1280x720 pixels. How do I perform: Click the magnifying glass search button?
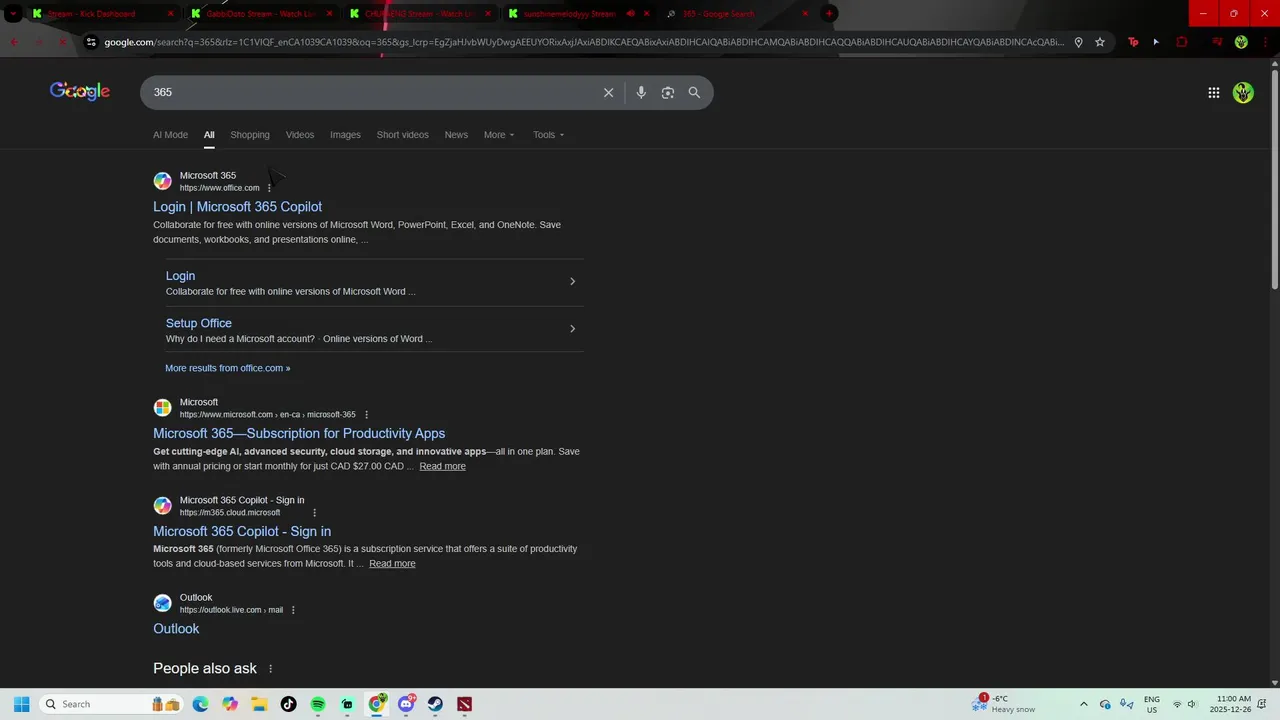(694, 92)
